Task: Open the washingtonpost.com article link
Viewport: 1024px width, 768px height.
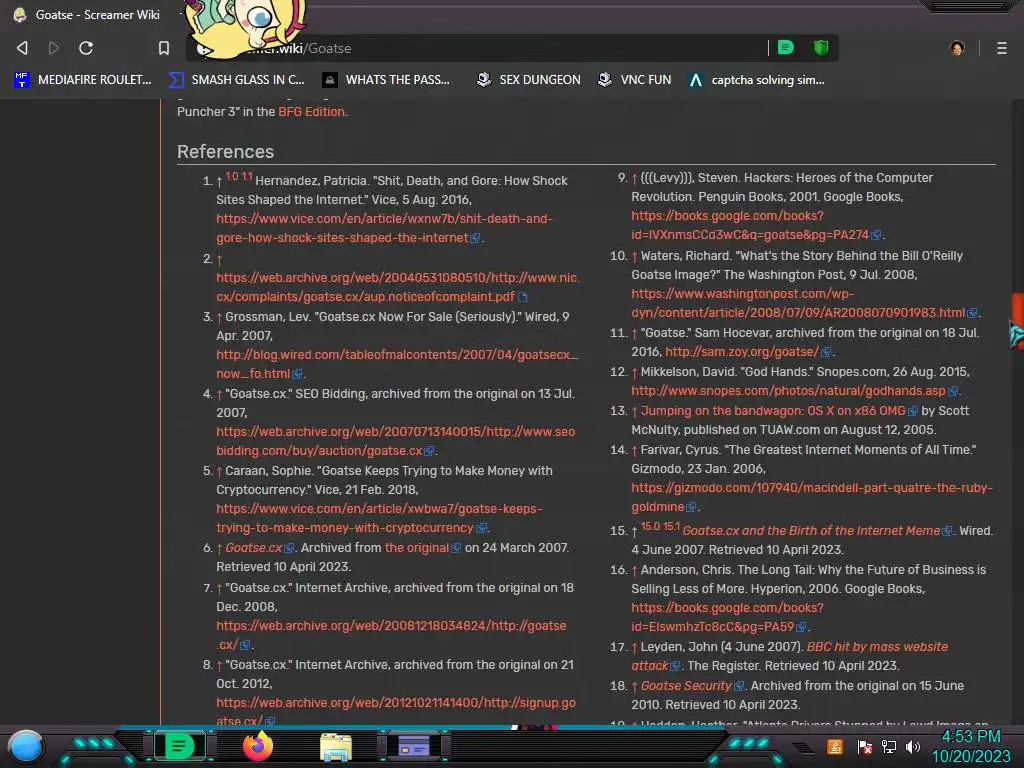Action: click(798, 303)
